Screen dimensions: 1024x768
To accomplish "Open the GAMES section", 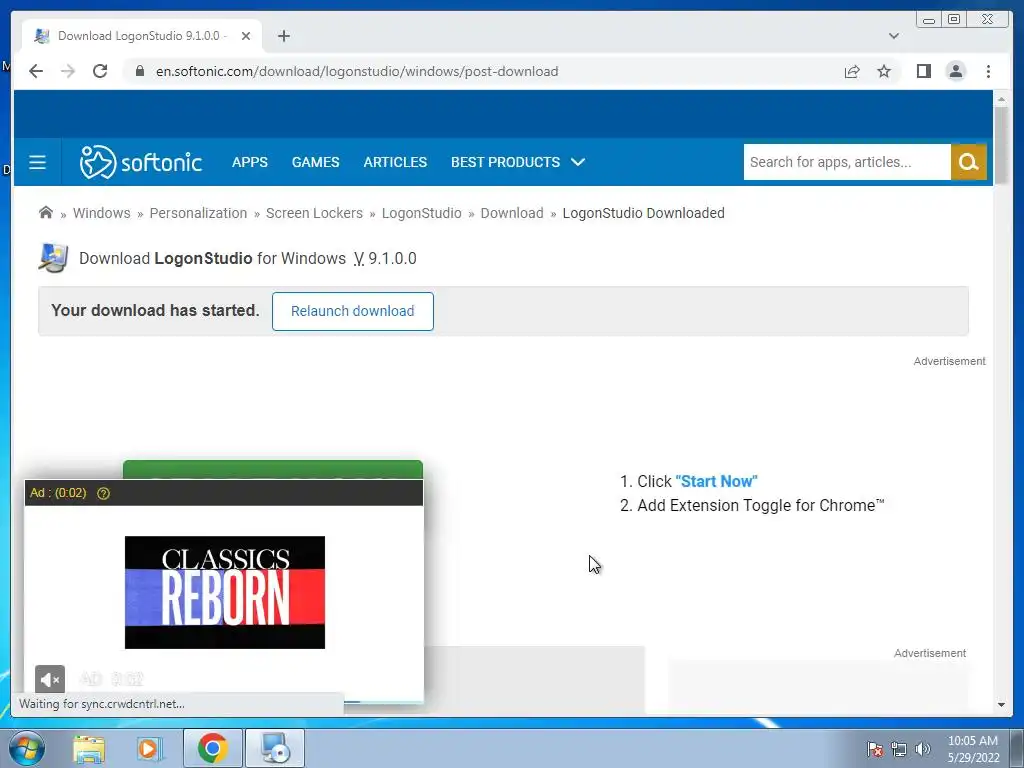I will pyautogui.click(x=315, y=162).
